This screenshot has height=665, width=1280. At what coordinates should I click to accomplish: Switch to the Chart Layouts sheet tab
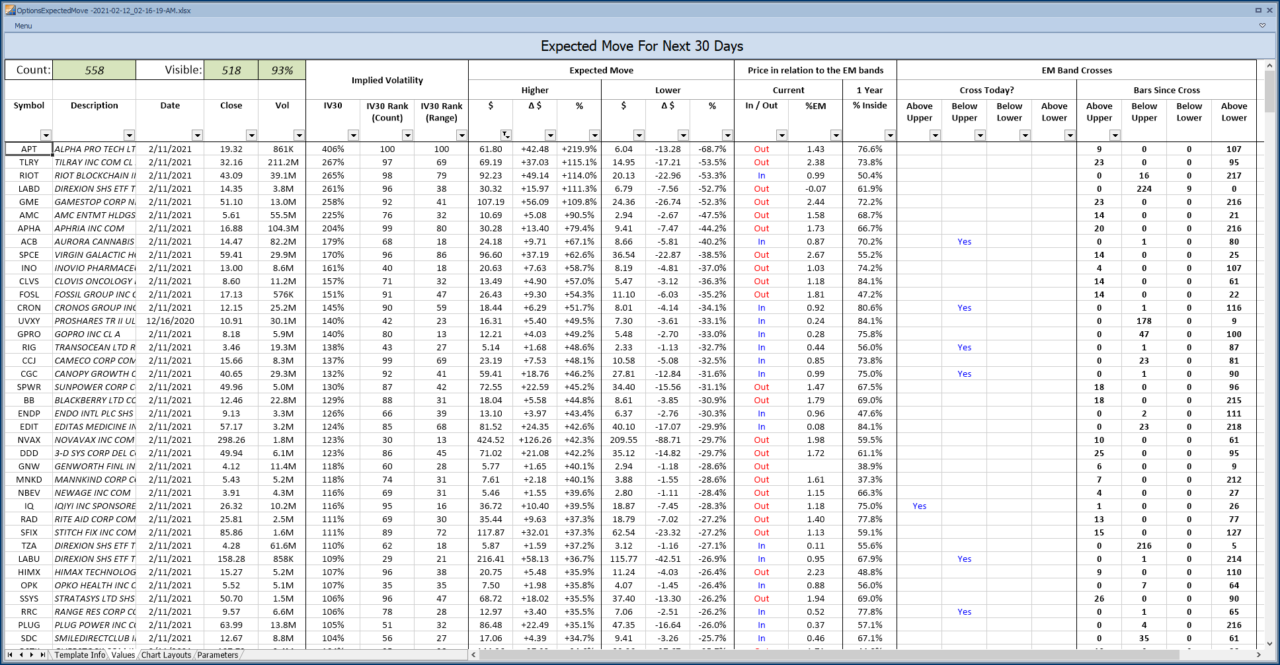tap(166, 655)
